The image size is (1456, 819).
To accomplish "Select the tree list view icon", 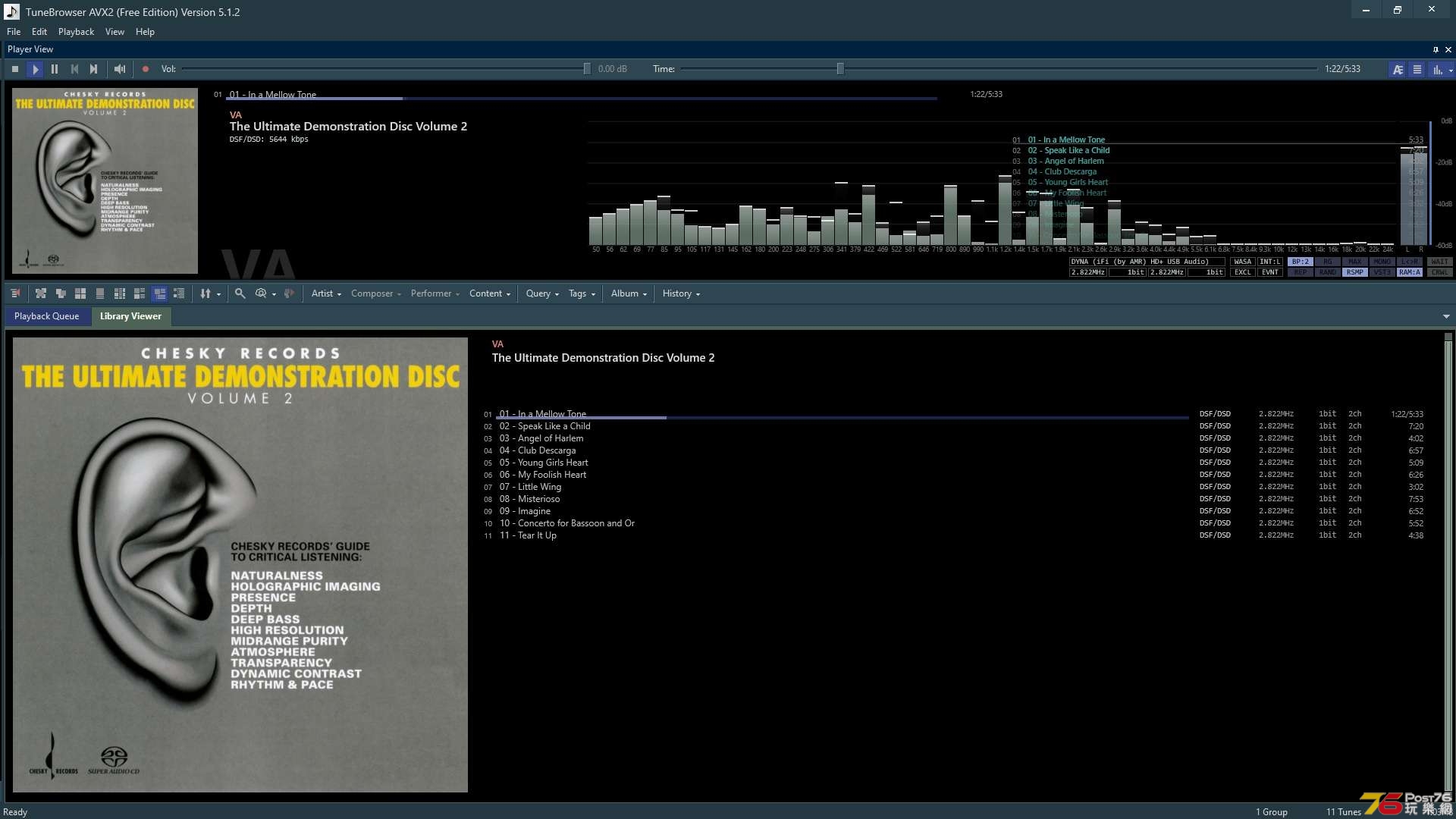I will pos(179,293).
